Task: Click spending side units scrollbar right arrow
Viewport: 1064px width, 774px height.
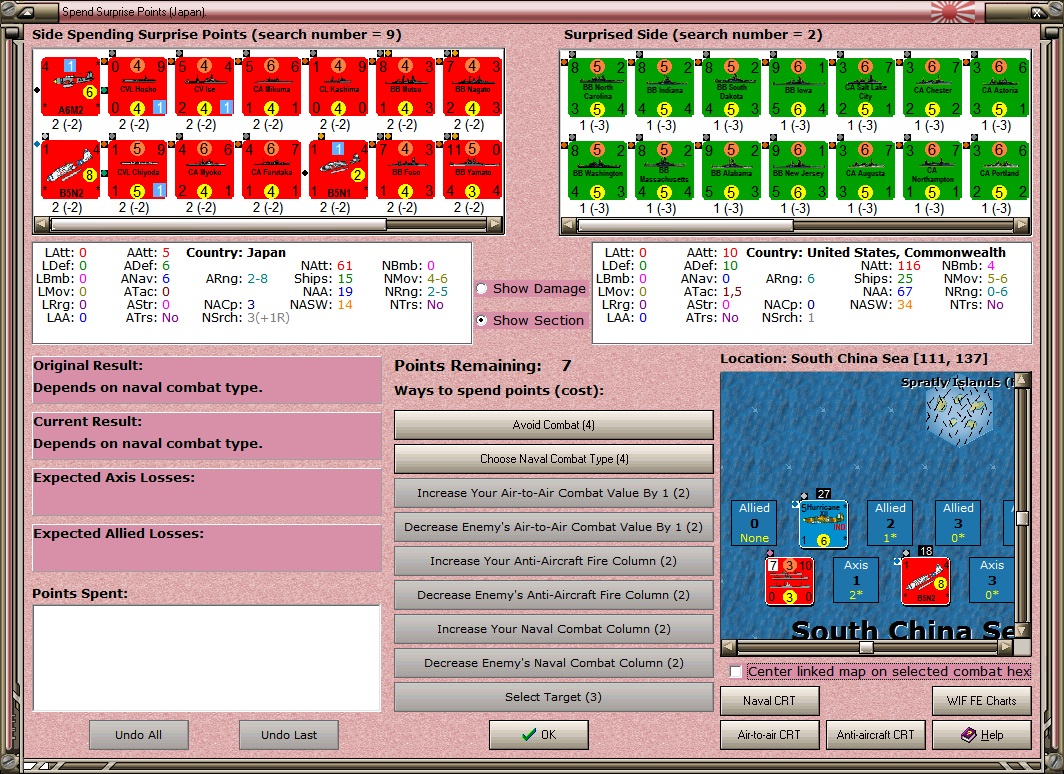Action: pos(496,224)
